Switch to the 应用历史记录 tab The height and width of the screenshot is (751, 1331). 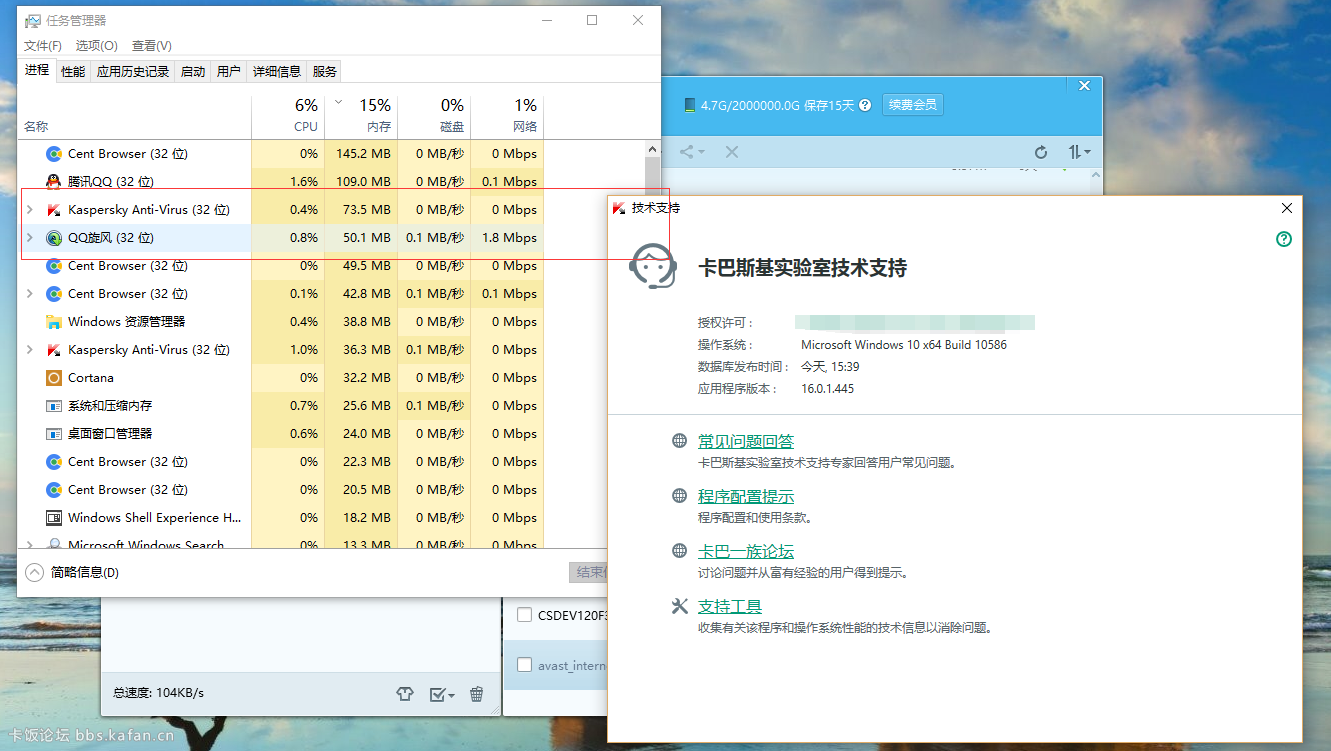point(133,71)
